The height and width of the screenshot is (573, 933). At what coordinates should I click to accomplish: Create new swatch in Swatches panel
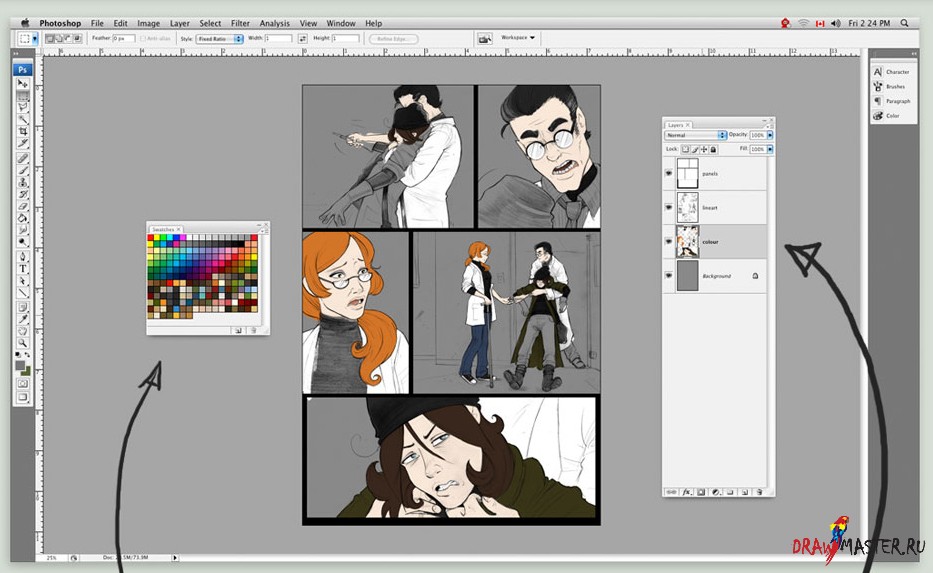click(239, 330)
